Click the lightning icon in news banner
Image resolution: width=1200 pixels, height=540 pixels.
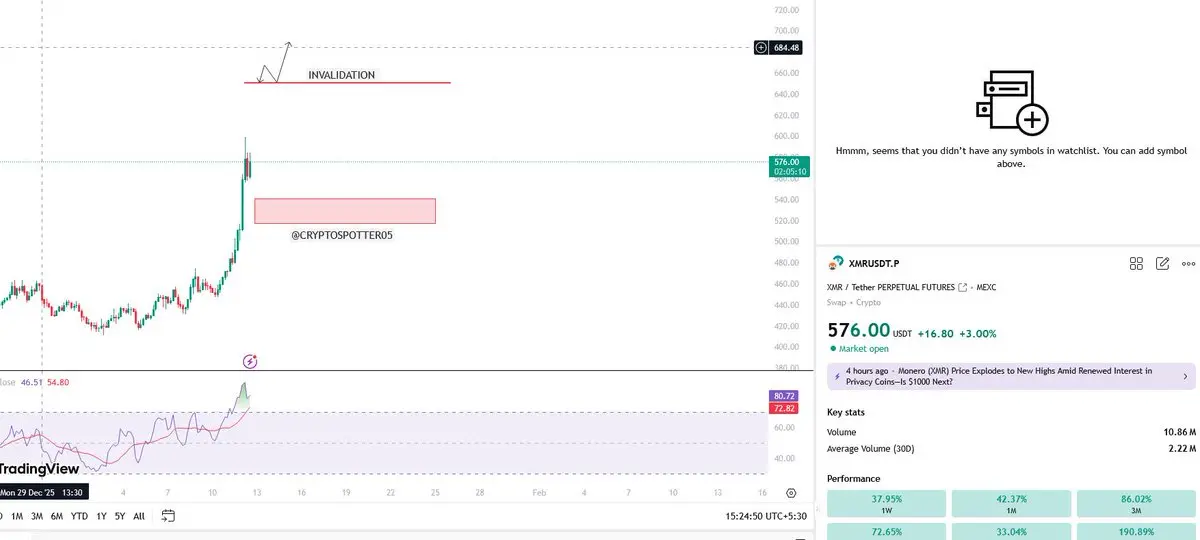(836, 377)
